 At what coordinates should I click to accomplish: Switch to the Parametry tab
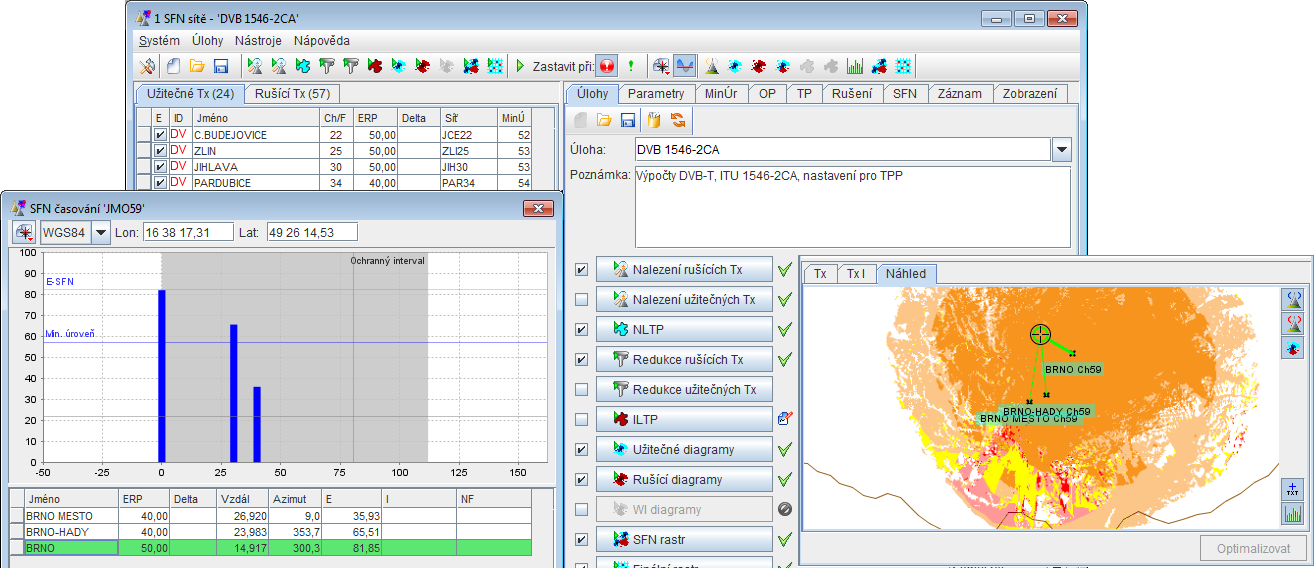(656, 94)
